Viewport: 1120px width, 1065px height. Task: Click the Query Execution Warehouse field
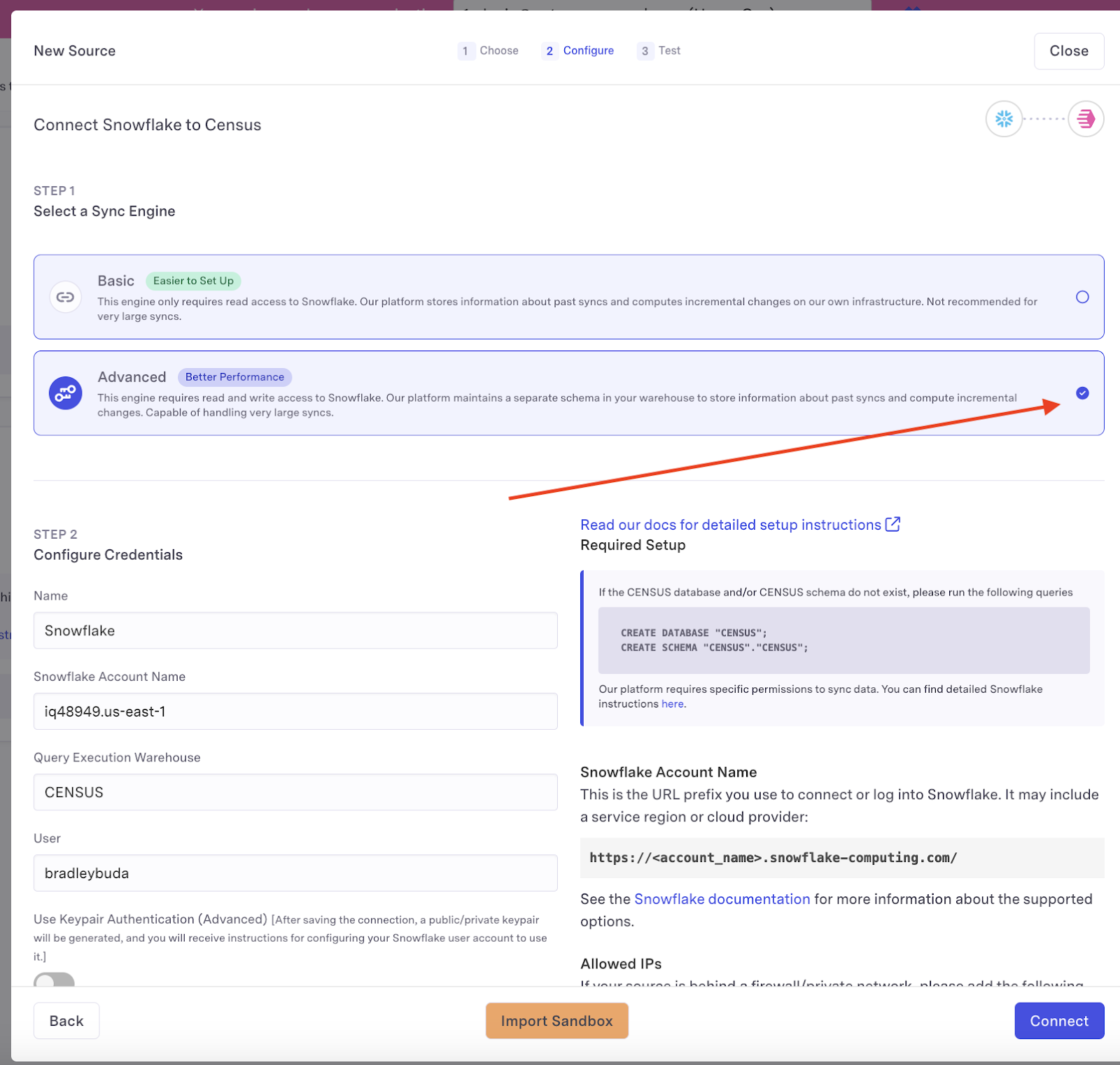point(295,792)
